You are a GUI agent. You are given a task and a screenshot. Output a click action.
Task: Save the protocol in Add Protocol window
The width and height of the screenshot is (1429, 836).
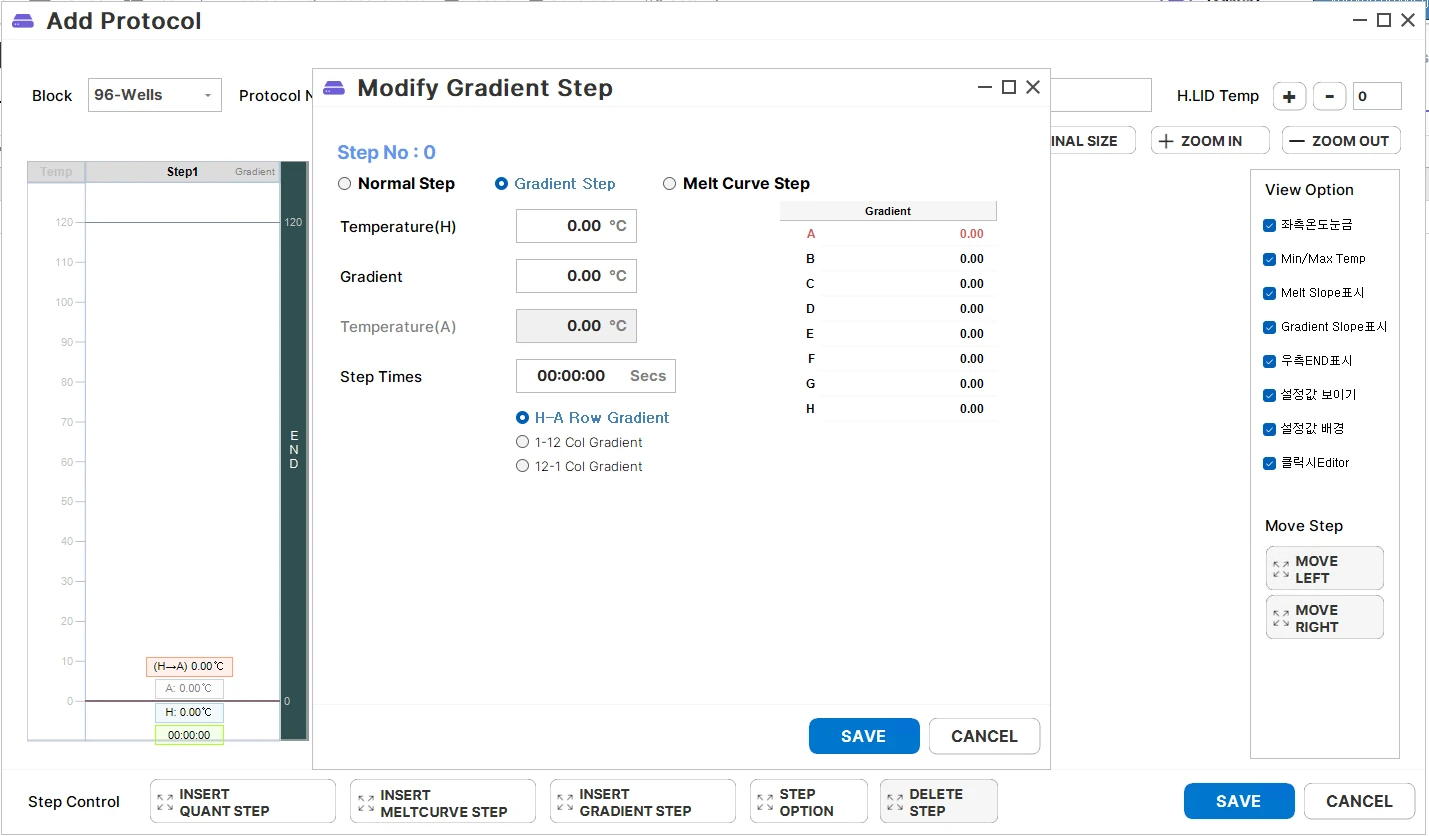1239,801
